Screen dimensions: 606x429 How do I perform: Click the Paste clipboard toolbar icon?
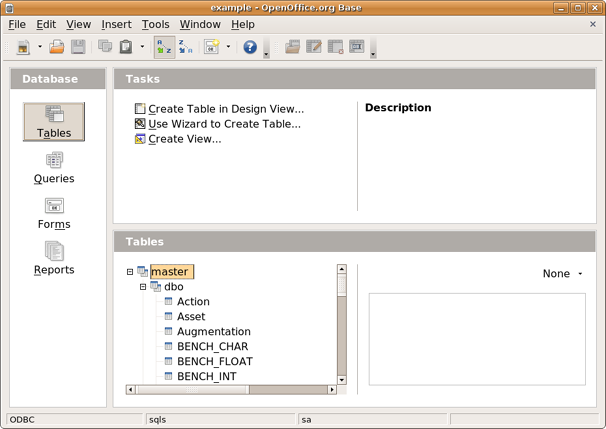click(126, 47)
